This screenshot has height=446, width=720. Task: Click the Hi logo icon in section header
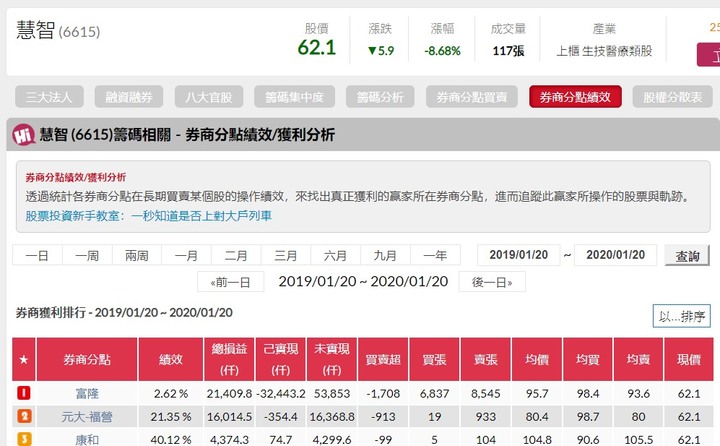pyautogui.click(x=23, y=135)
